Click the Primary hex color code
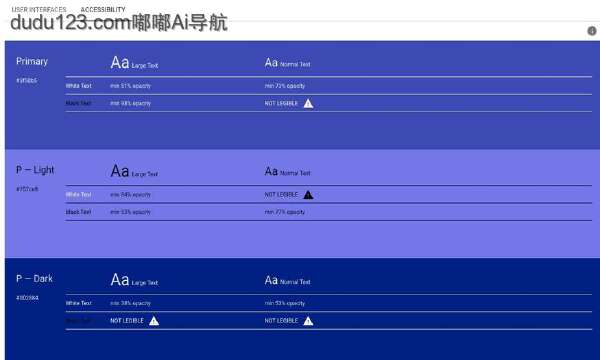The width and height of the screenshot is (600, 360). 27,80
